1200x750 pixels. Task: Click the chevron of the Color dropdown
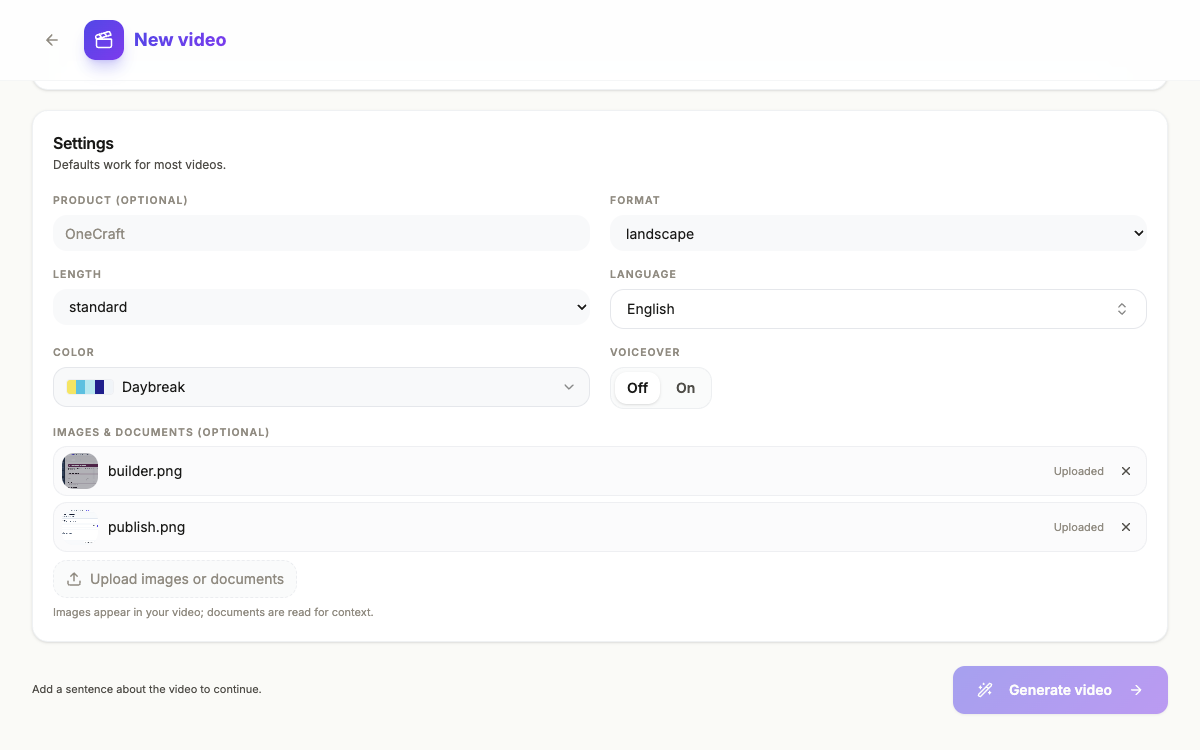569,387
